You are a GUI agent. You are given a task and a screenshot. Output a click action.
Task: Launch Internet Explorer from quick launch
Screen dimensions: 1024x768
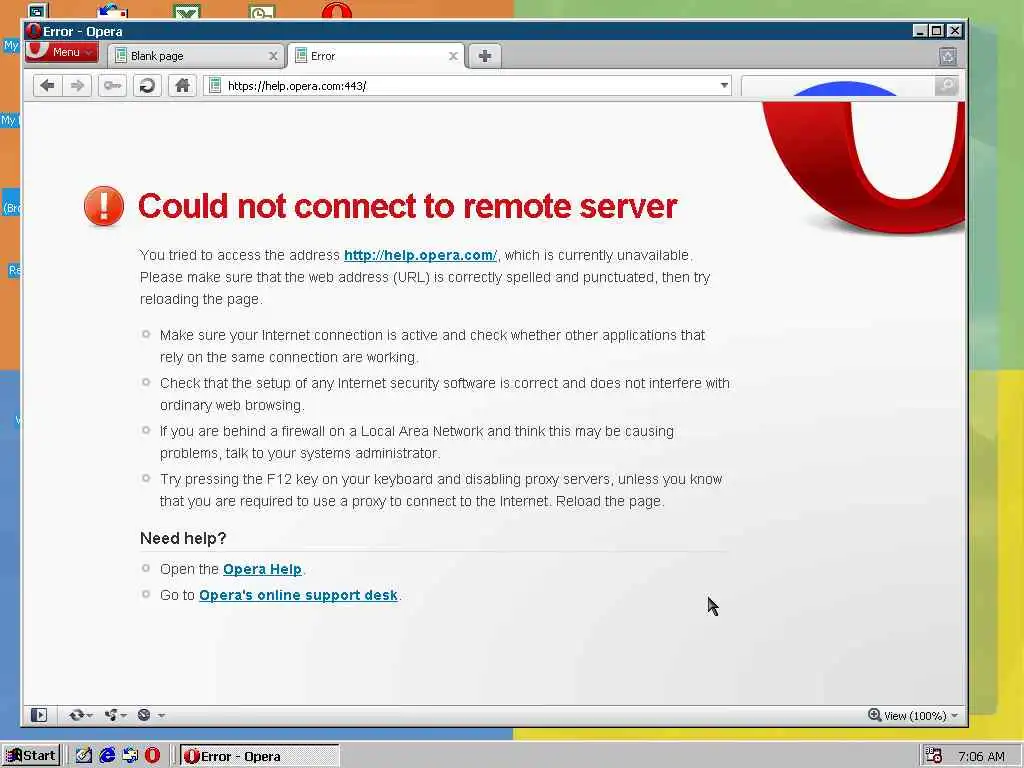107,756
